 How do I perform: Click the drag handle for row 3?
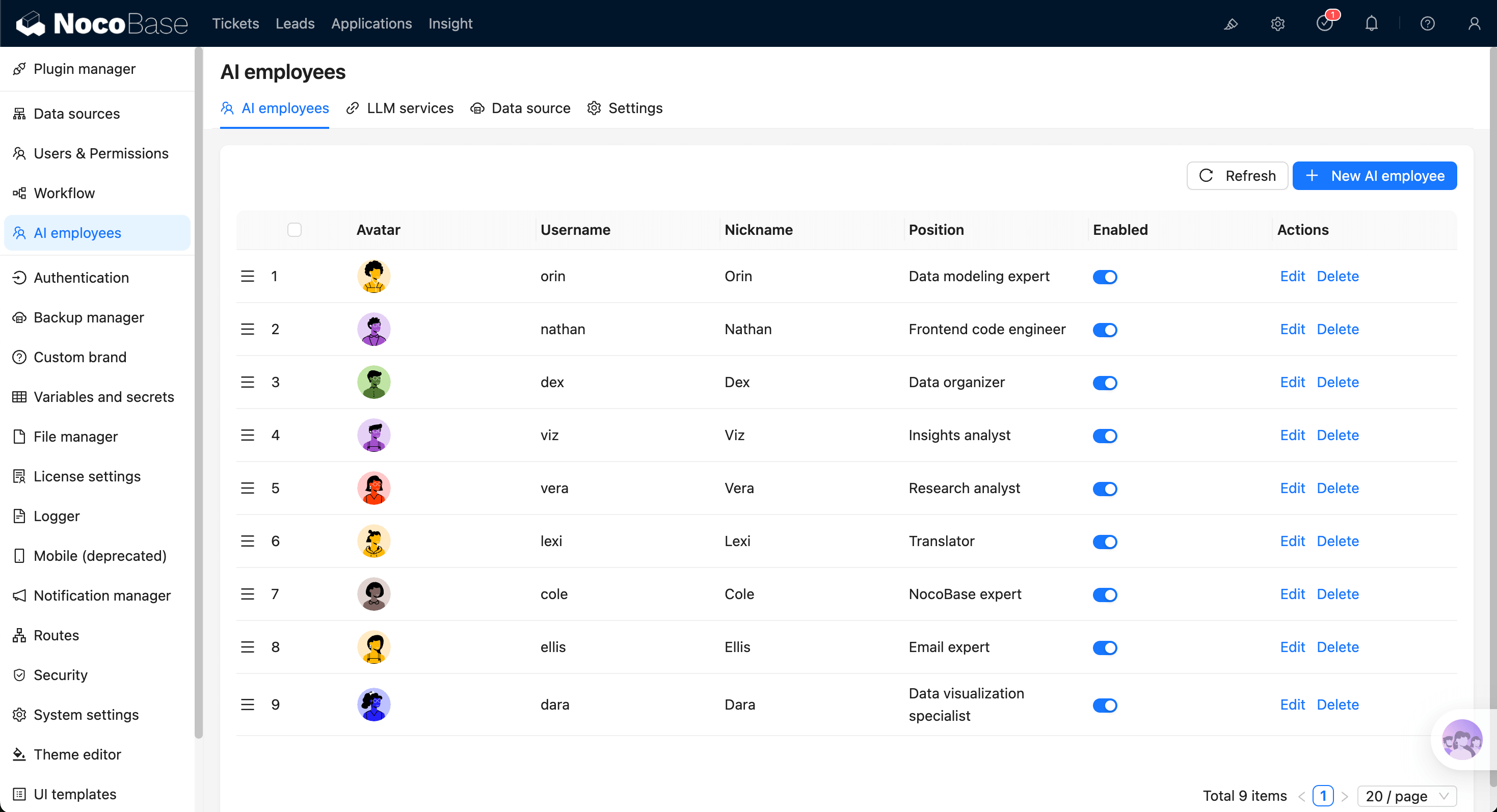point(248,382)
